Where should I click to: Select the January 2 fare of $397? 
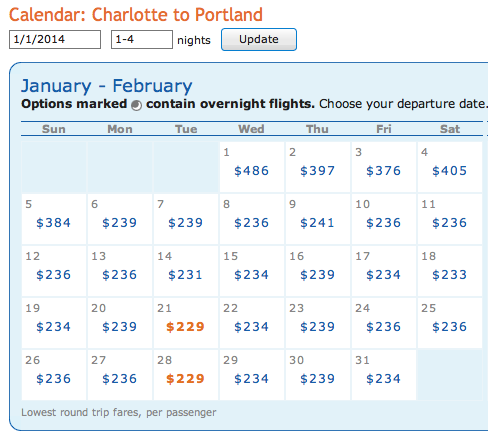click(317, 171)
